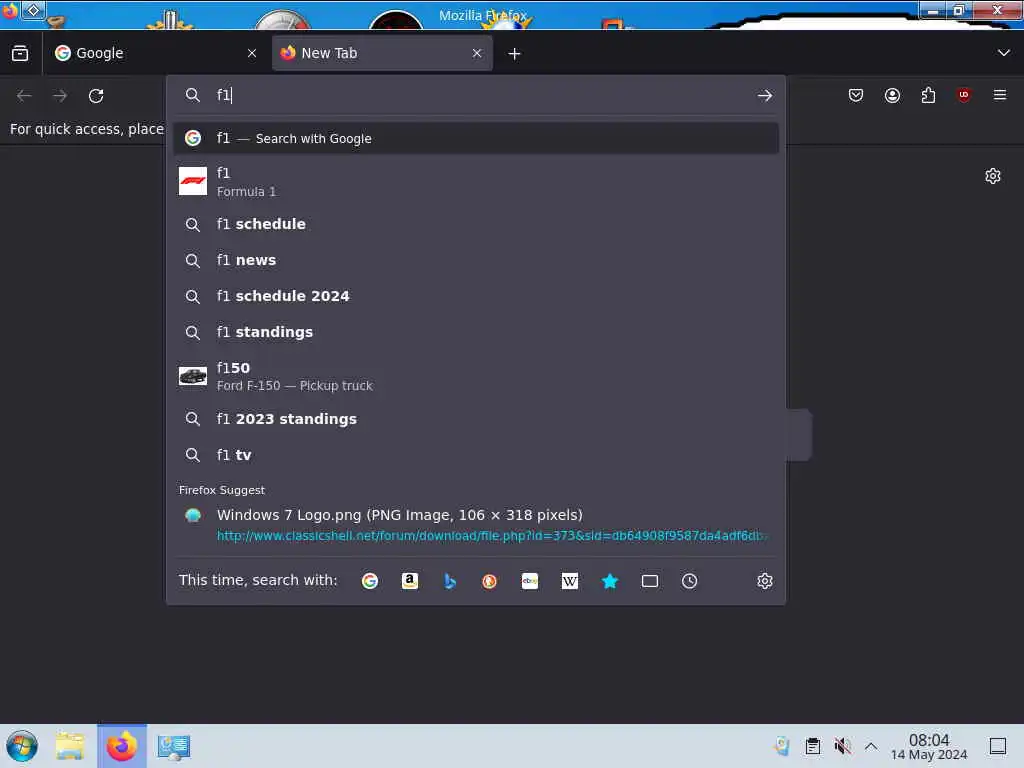Open the uBlock Origin extension icon
The image size is (1024, 768).
click(964, 95)
